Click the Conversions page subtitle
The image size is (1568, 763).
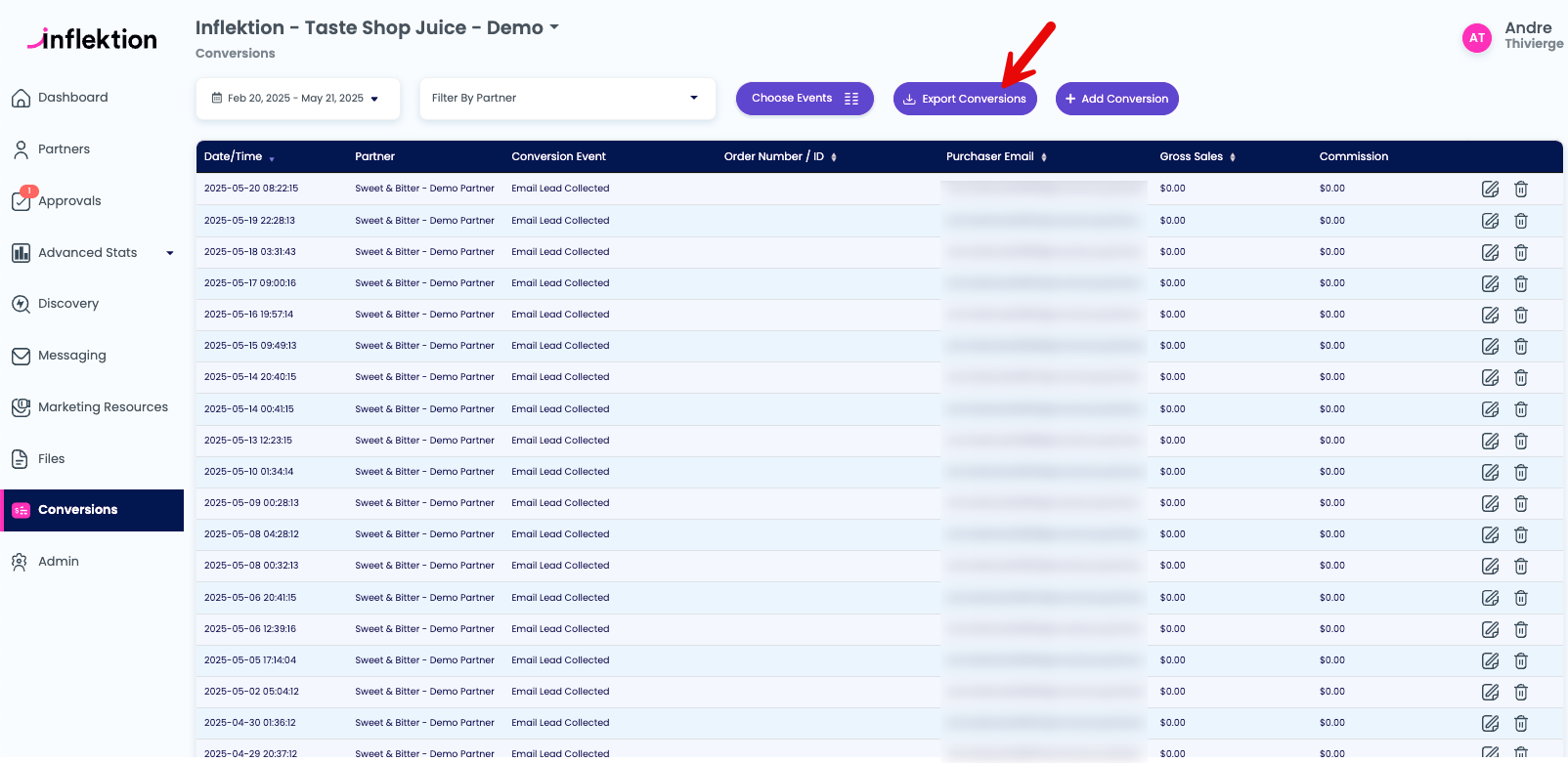pyautogui.click(x=235, y=54)
